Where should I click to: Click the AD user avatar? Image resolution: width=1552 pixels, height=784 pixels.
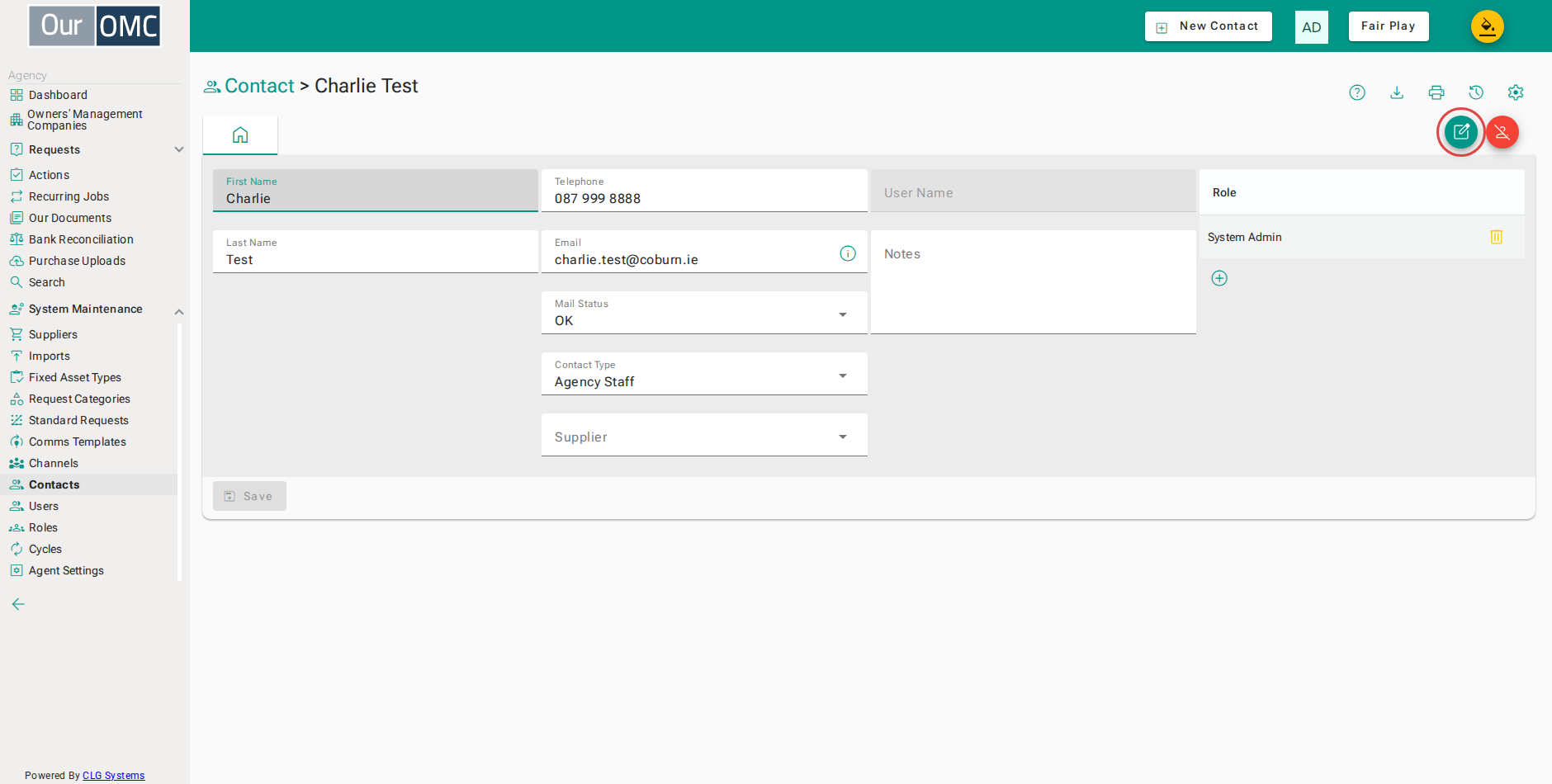(1312, 27)
